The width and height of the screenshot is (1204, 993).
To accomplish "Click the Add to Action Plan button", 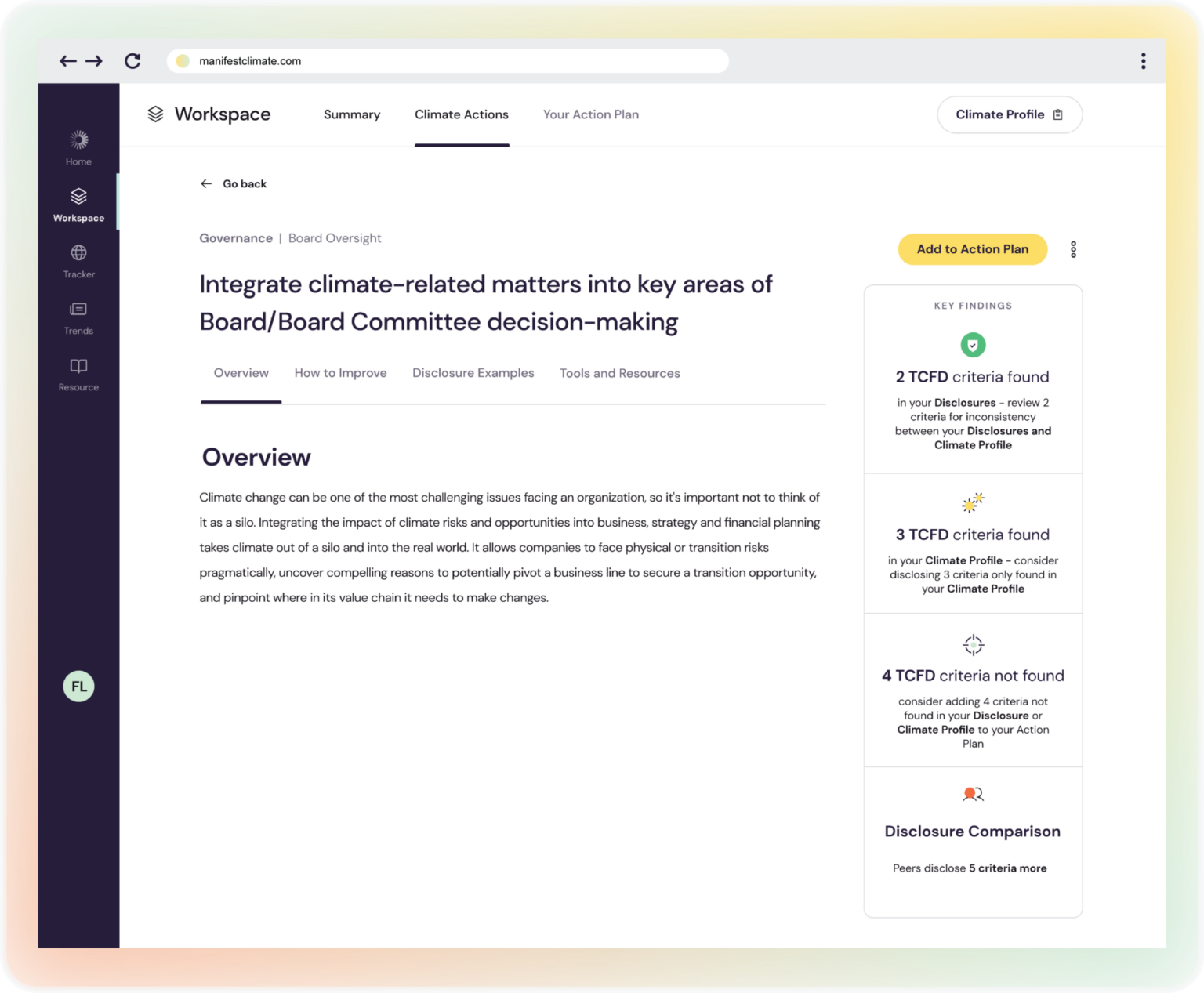I will coord(972,249).
